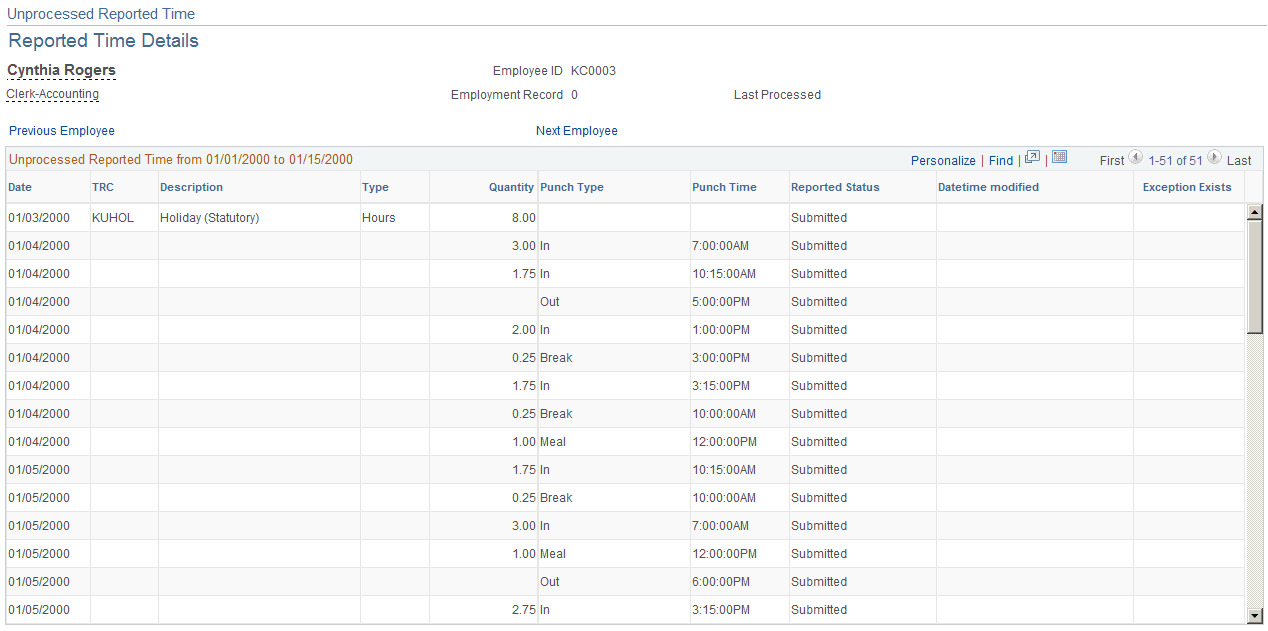This screenshot has height=631, width=1268.
Task: Navigate to the Next Employee
Action: [577, 130]
